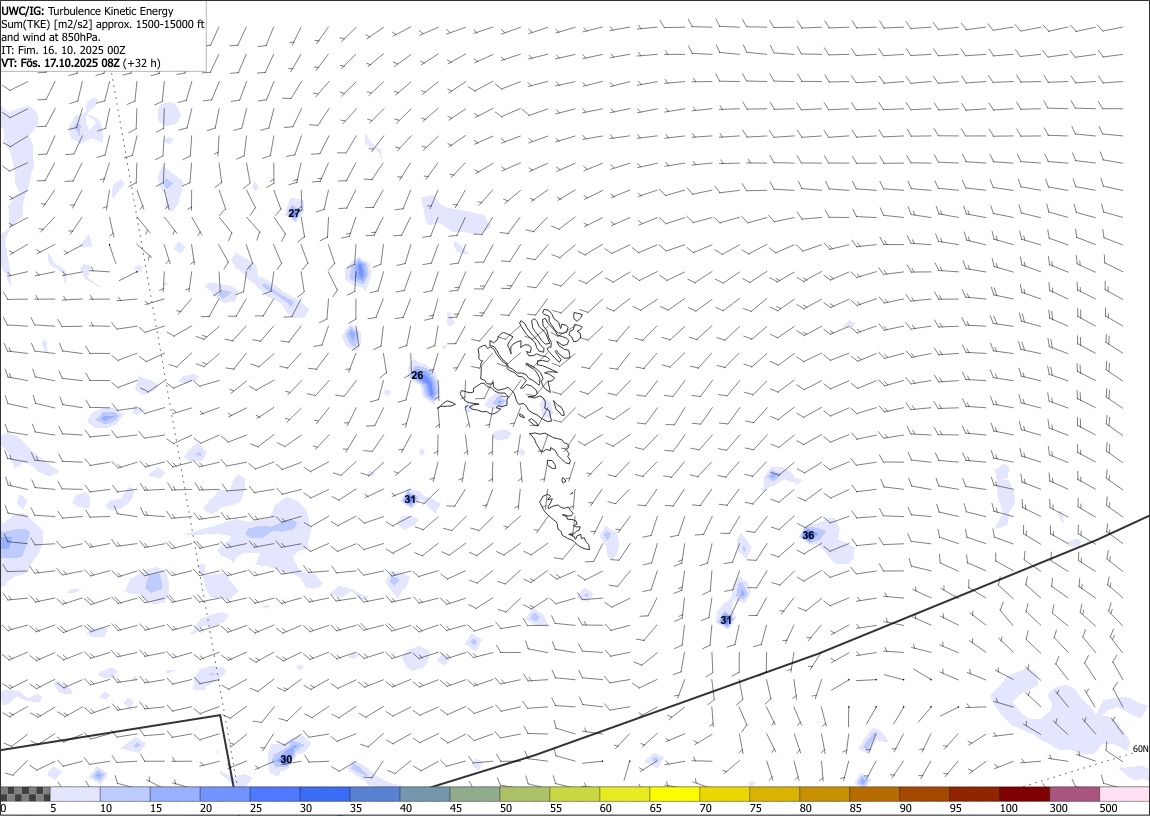Viewport: 1150px width, 816px height.
Task: Click the legend tick label 25
Action: point(255,808)
